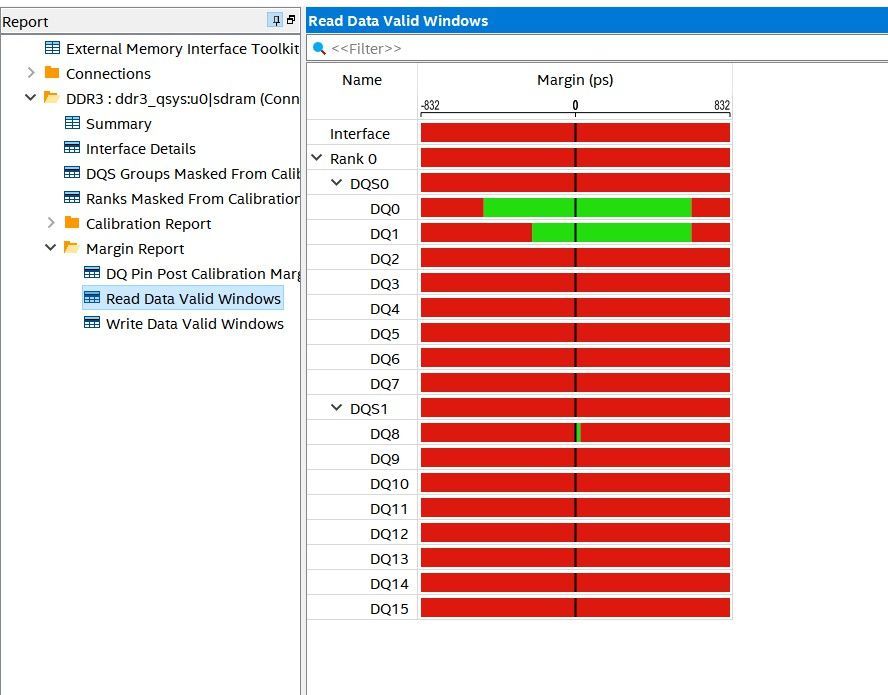Click the Ranks Masked From Calibration icon
This screenshot has width=888, height=695.
coord(72,197)
